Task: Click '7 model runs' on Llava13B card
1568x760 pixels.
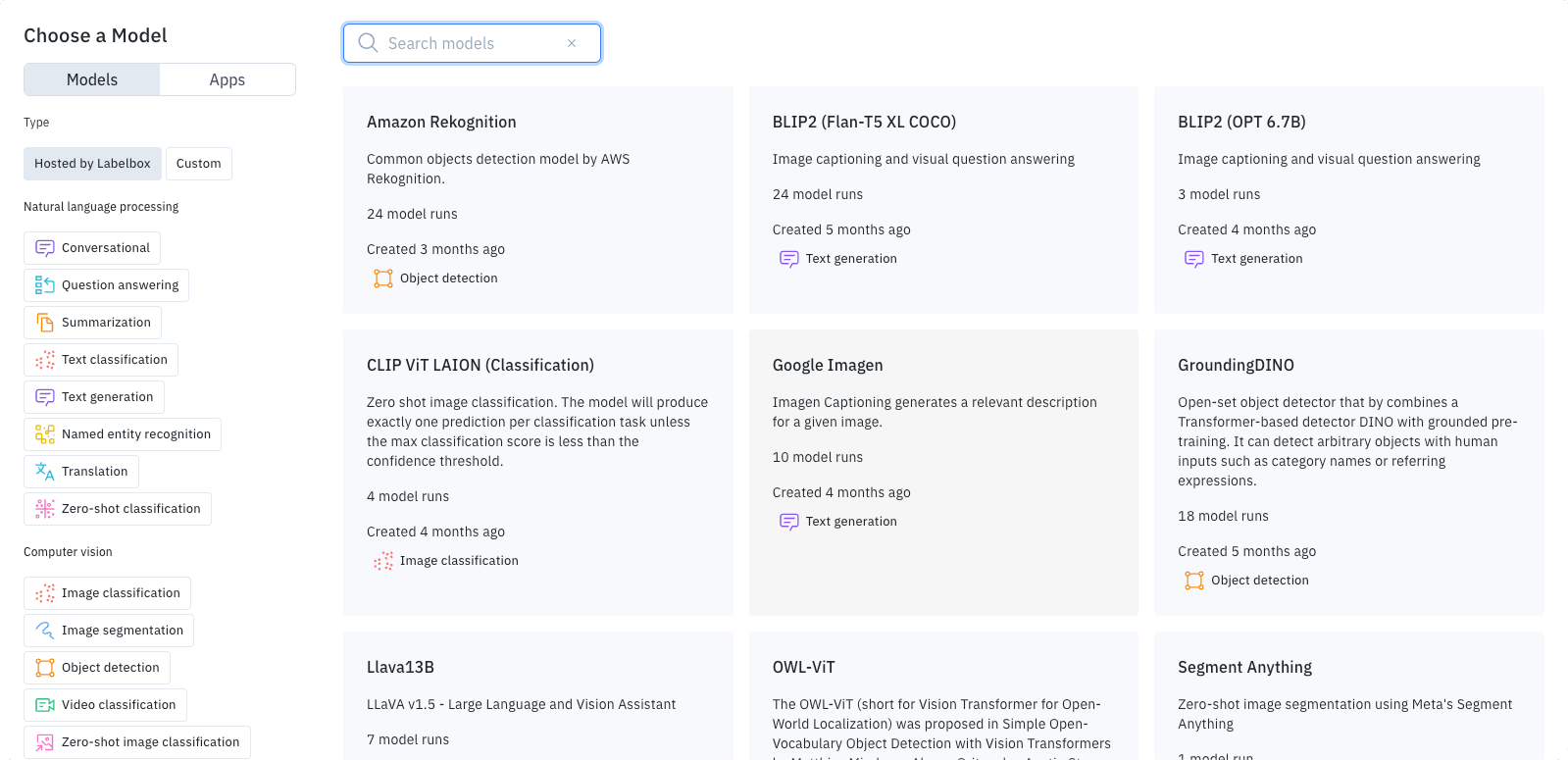Action: 408,739
